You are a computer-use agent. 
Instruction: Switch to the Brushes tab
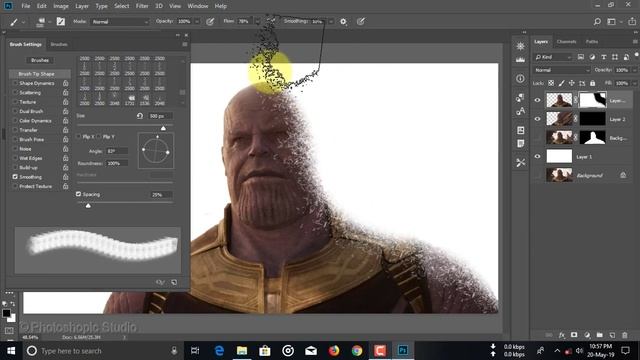[x=59, y=44]
